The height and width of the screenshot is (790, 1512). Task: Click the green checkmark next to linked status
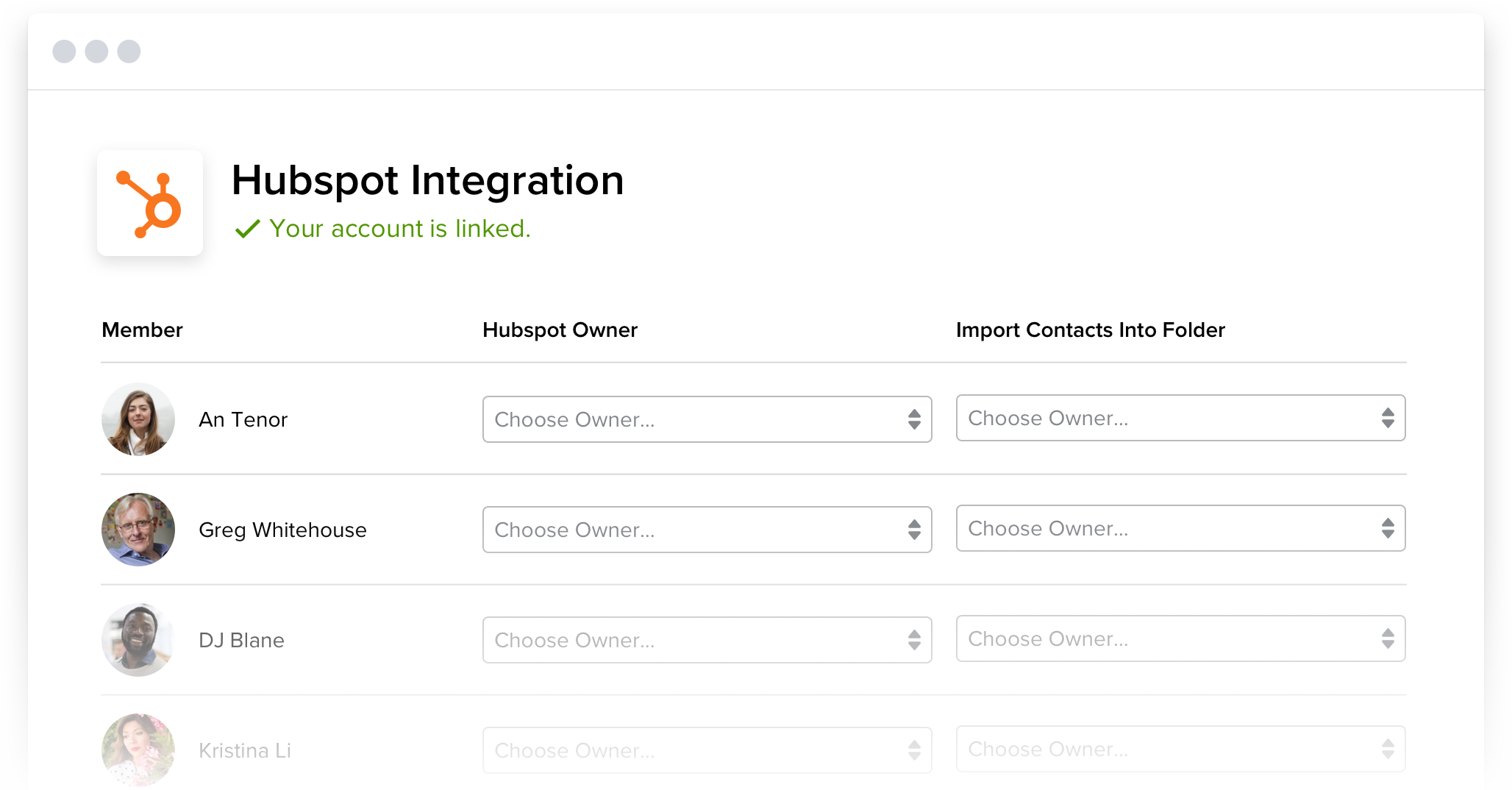[x=248, y=229]
